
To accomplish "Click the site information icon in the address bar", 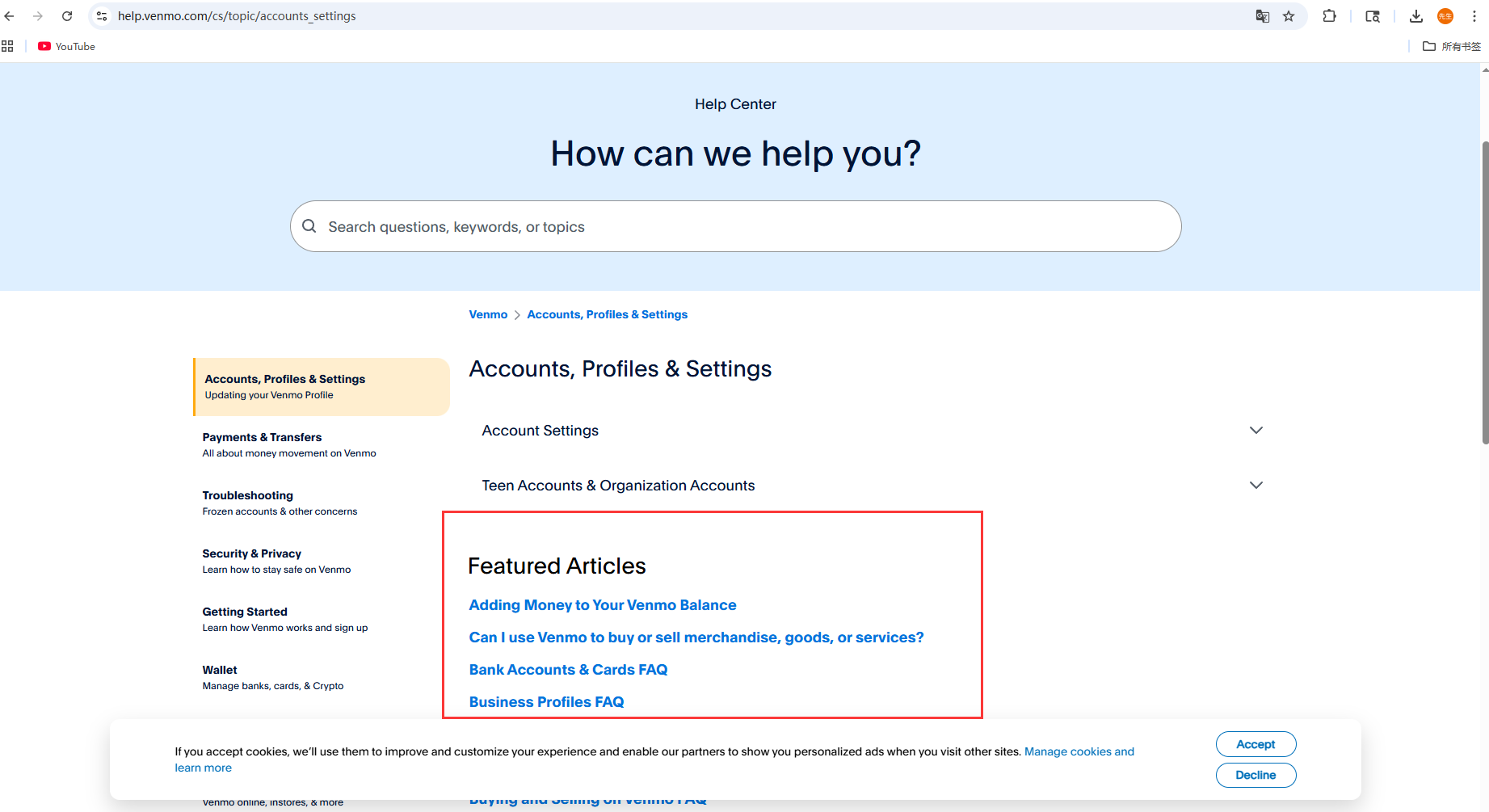I will pyautogui.click(x=102, y=16).
